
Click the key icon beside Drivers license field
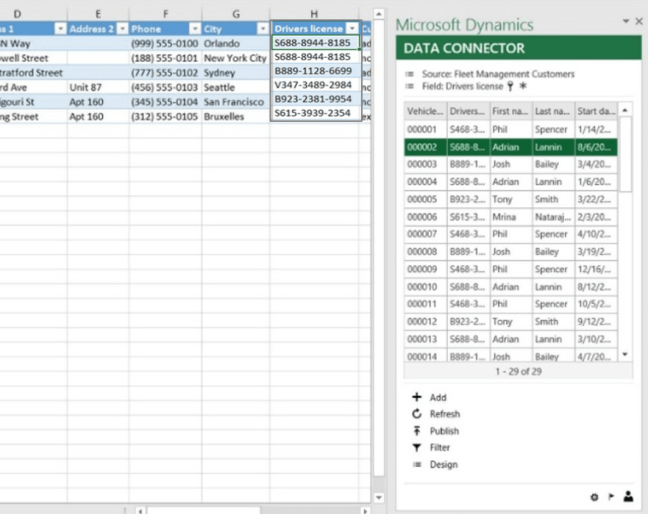(x=510, y=86)
